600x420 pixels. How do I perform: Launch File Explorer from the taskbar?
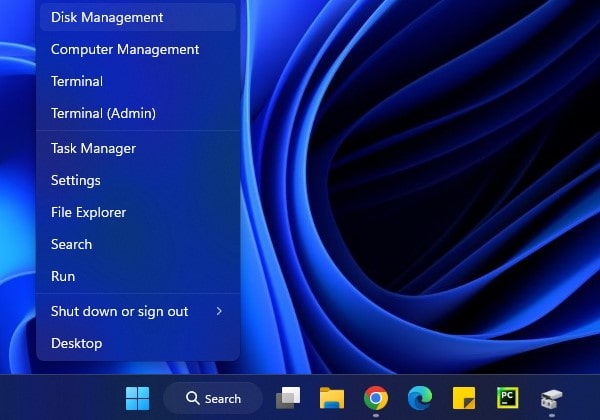[332, 398]
